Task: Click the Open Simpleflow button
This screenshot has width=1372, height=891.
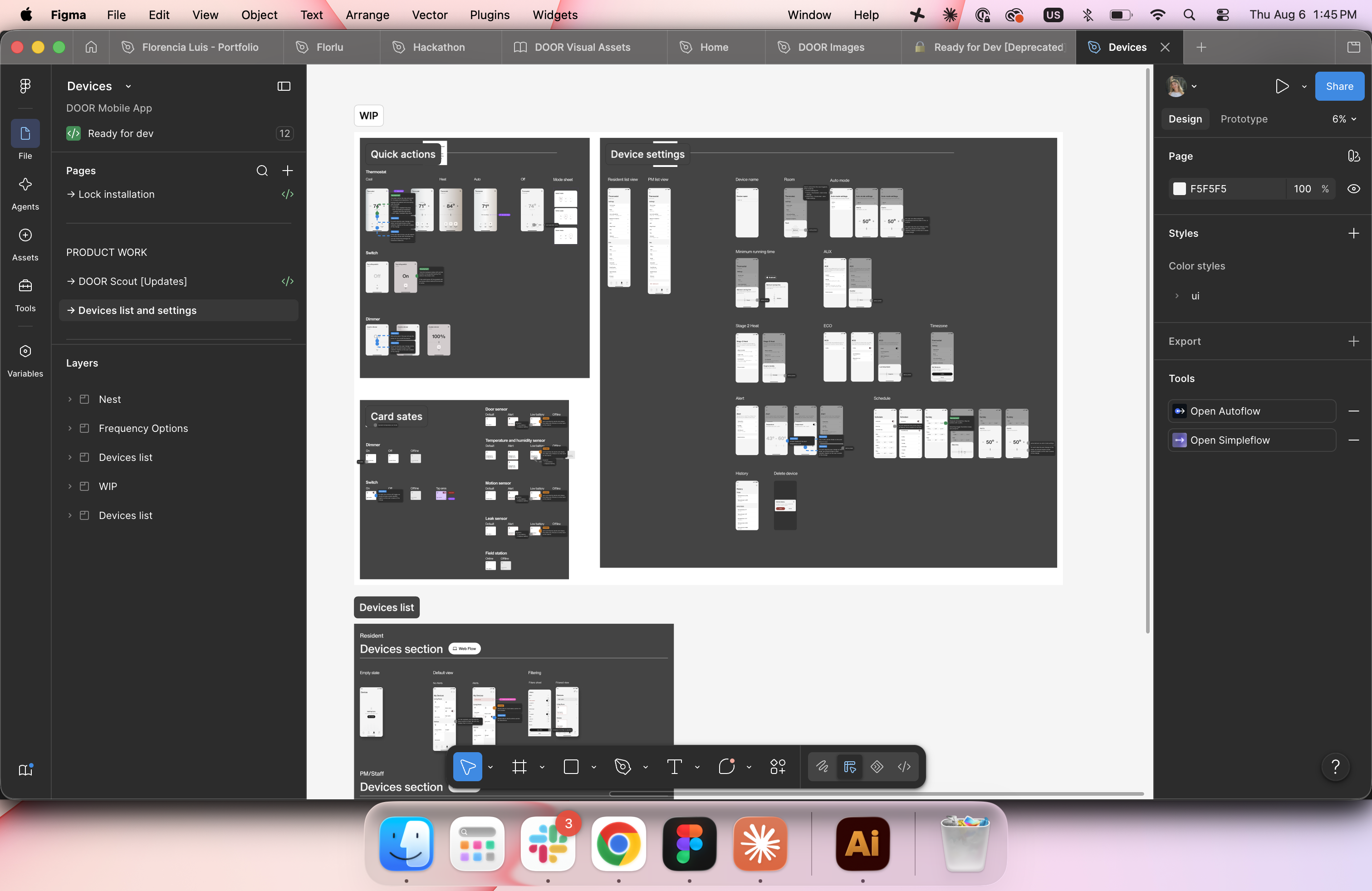Action: (x=1251, y=441)
